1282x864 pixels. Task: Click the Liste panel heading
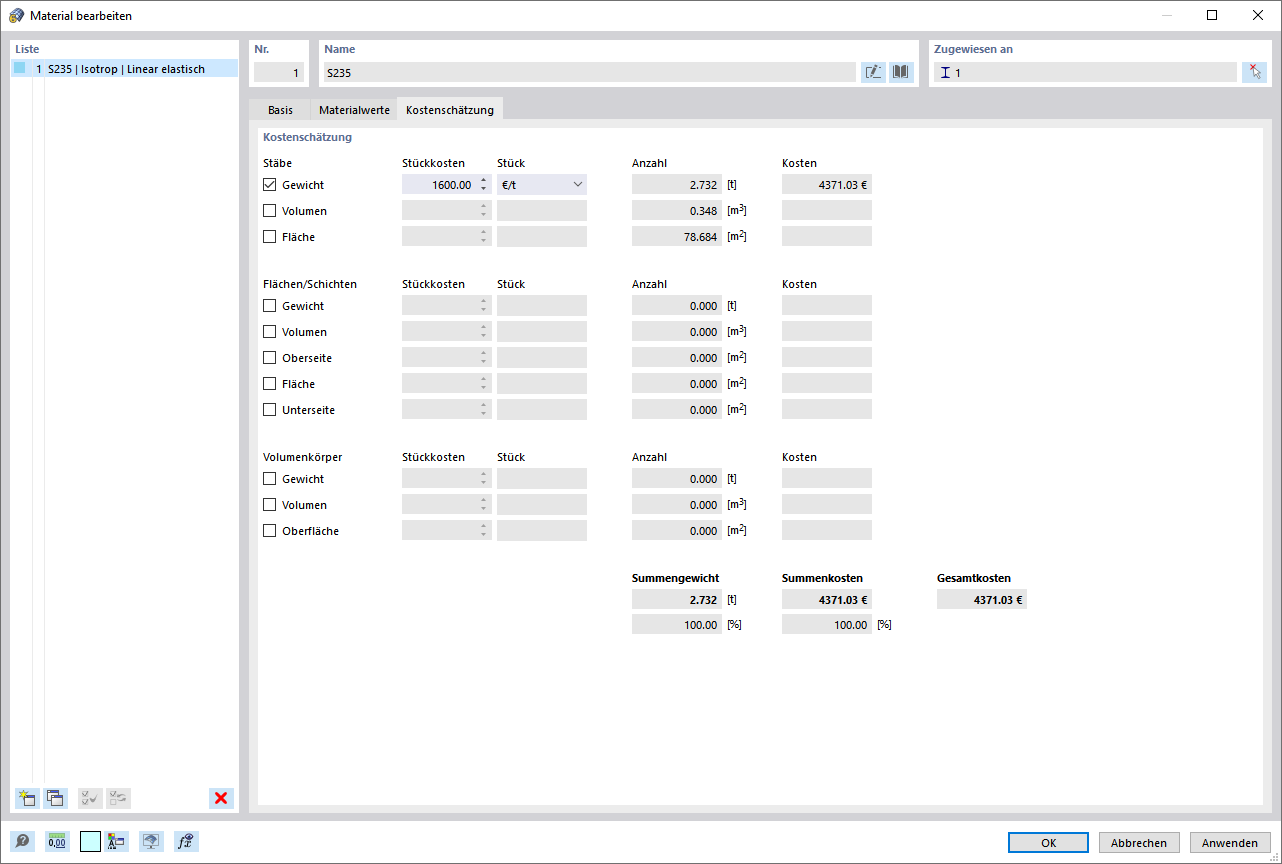(27, 49)
